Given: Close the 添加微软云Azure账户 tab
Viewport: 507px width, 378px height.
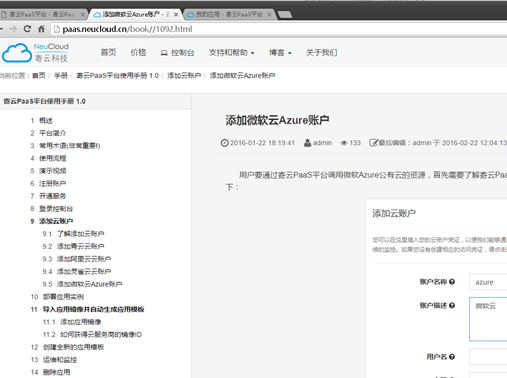Looking at the screenshot, I should 176,15.
